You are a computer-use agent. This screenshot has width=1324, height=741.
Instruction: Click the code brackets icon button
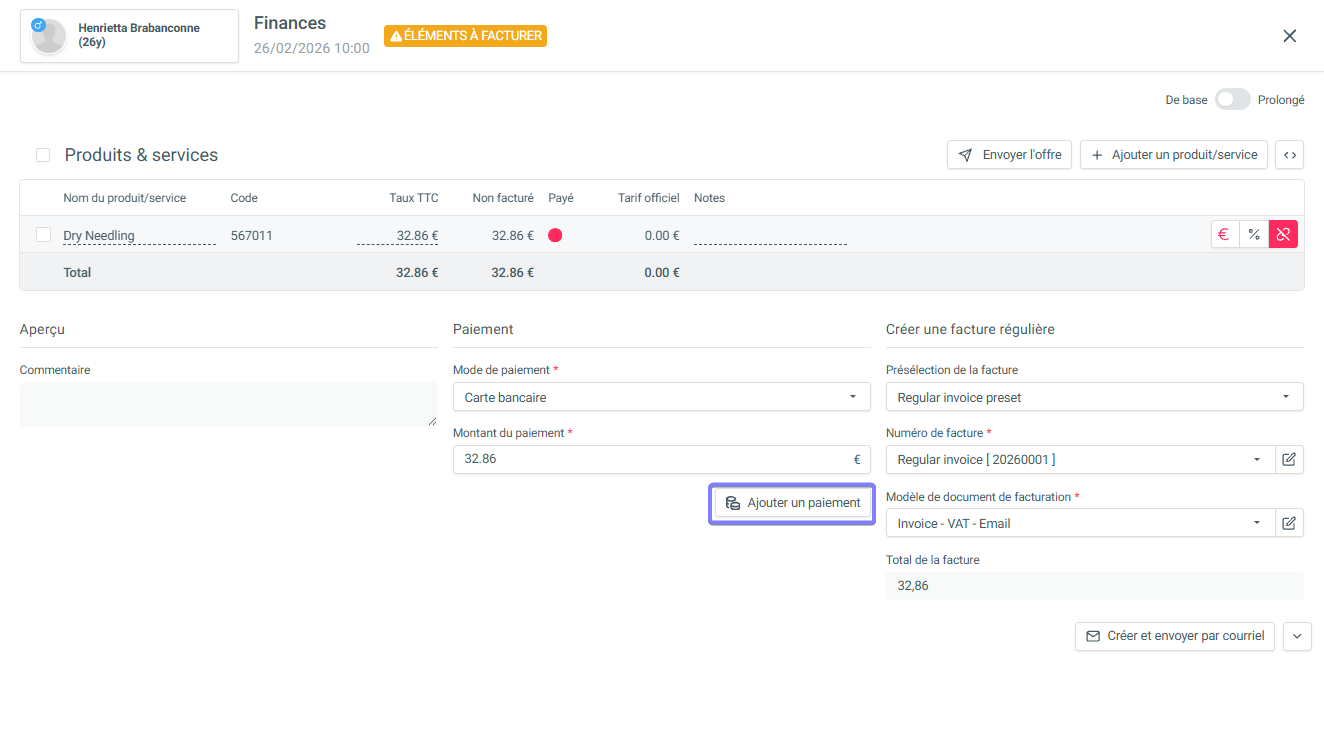[1290, 155]
